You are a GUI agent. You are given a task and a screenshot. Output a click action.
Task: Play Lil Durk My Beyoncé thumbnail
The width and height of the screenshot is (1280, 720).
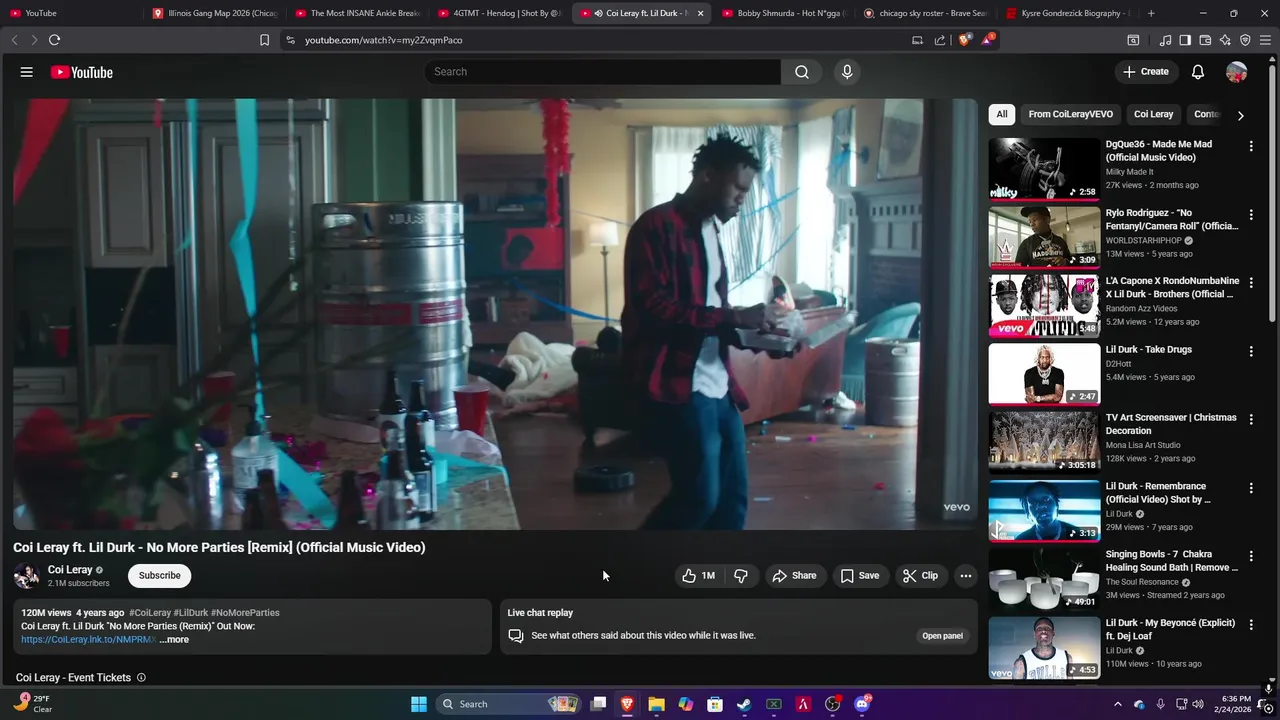[x=1044, y=648]
